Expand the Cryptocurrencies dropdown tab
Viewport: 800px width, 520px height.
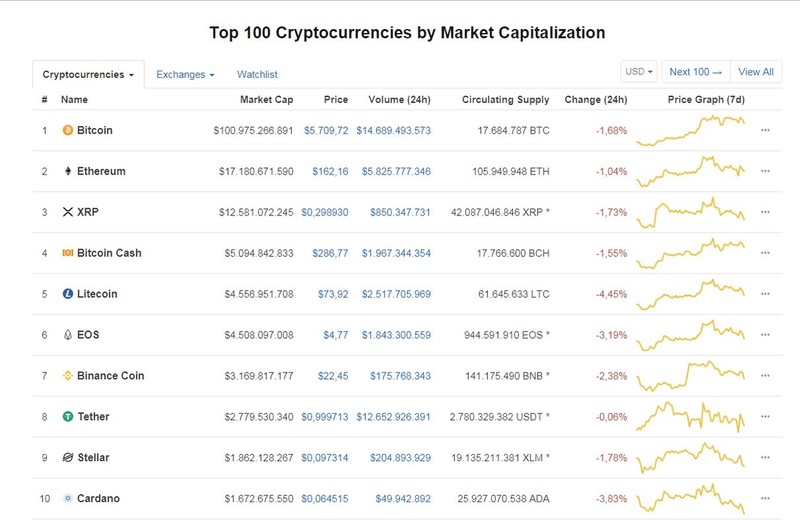(x=88, y=75)
